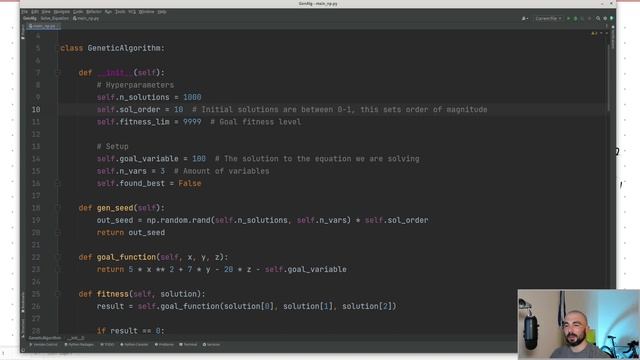
Task: Open Python Console tool window
Action: tap(134, 344)
